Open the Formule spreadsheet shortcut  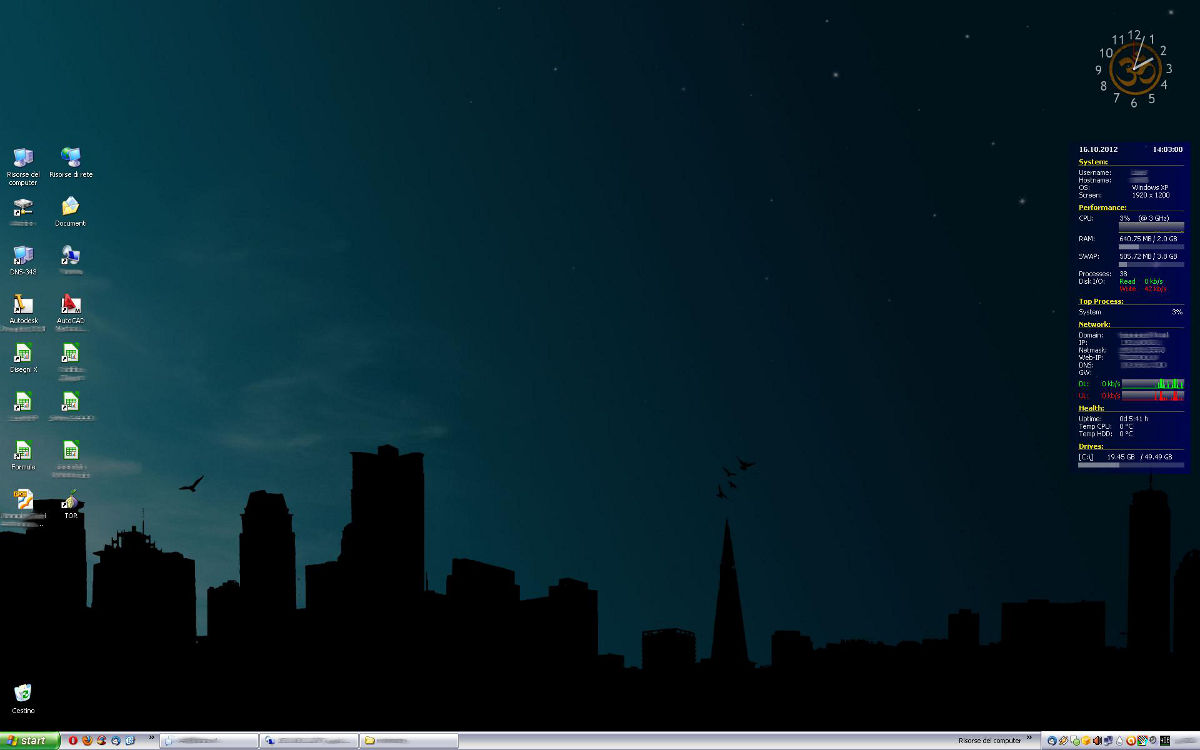(22, 451)
